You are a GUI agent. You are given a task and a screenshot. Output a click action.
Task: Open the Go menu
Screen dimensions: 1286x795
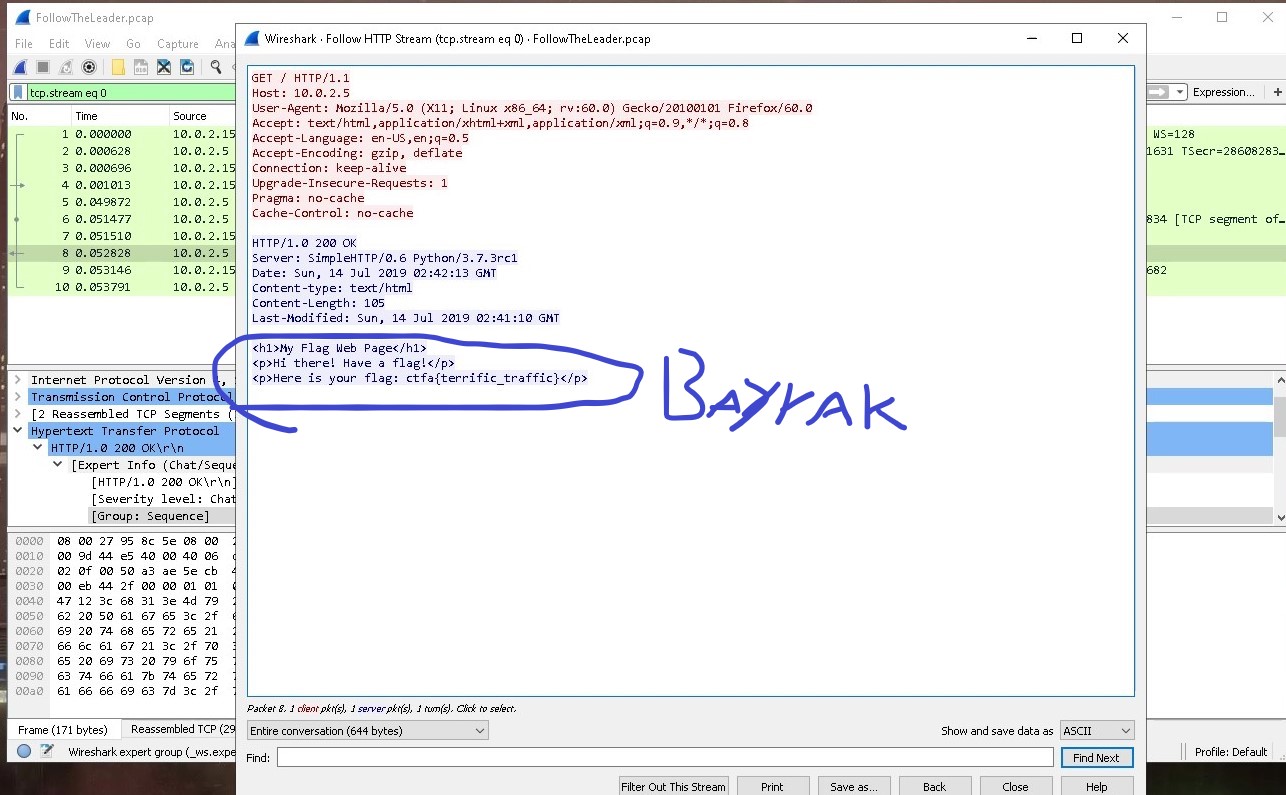coord(133,44)
